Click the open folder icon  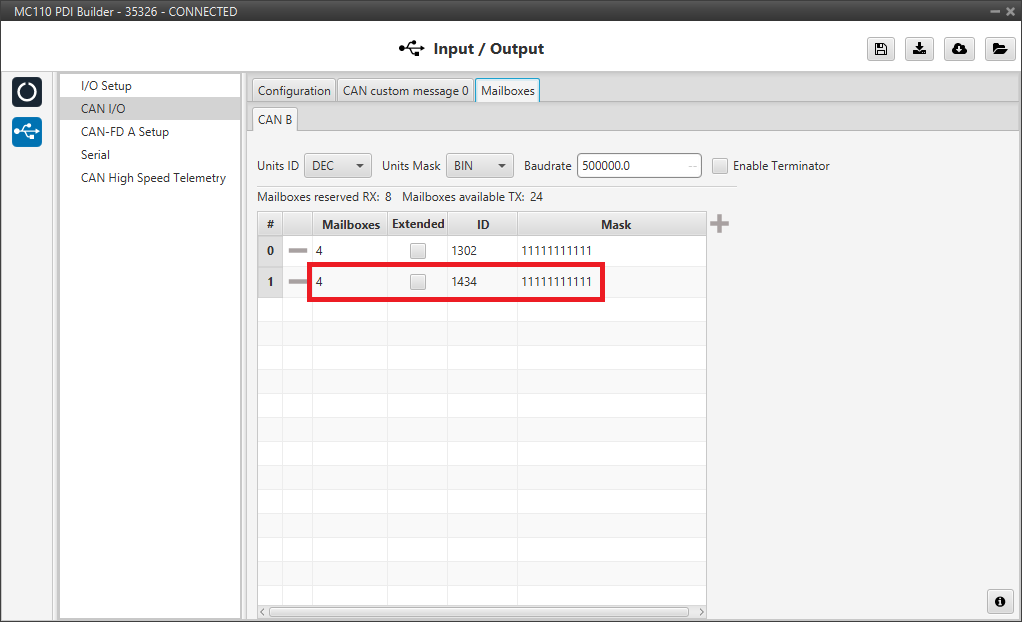(x=998, y=49)
